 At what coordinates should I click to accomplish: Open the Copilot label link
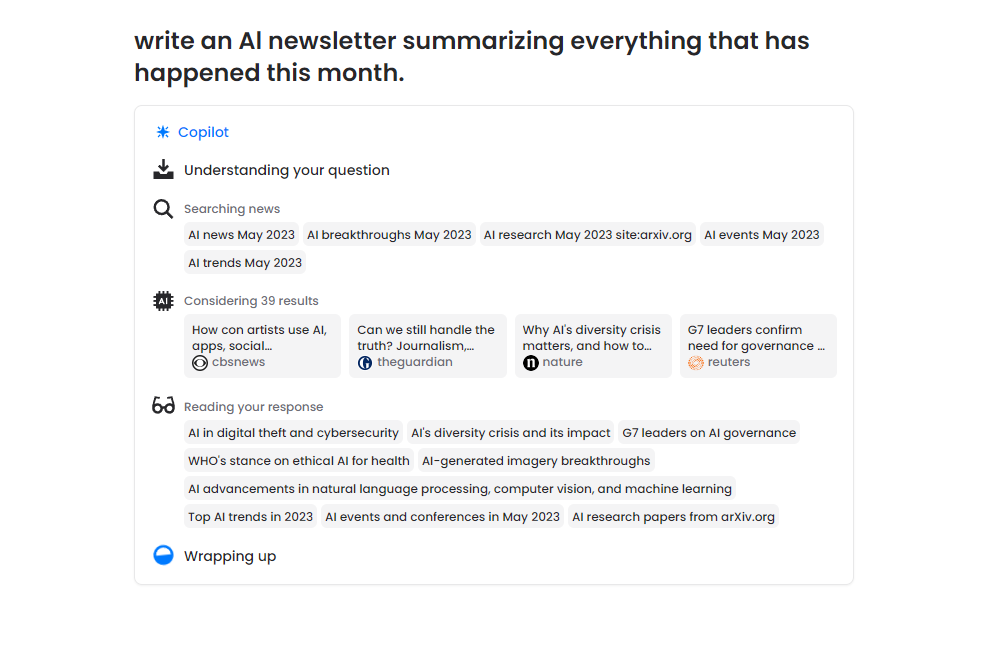(203, 132)
